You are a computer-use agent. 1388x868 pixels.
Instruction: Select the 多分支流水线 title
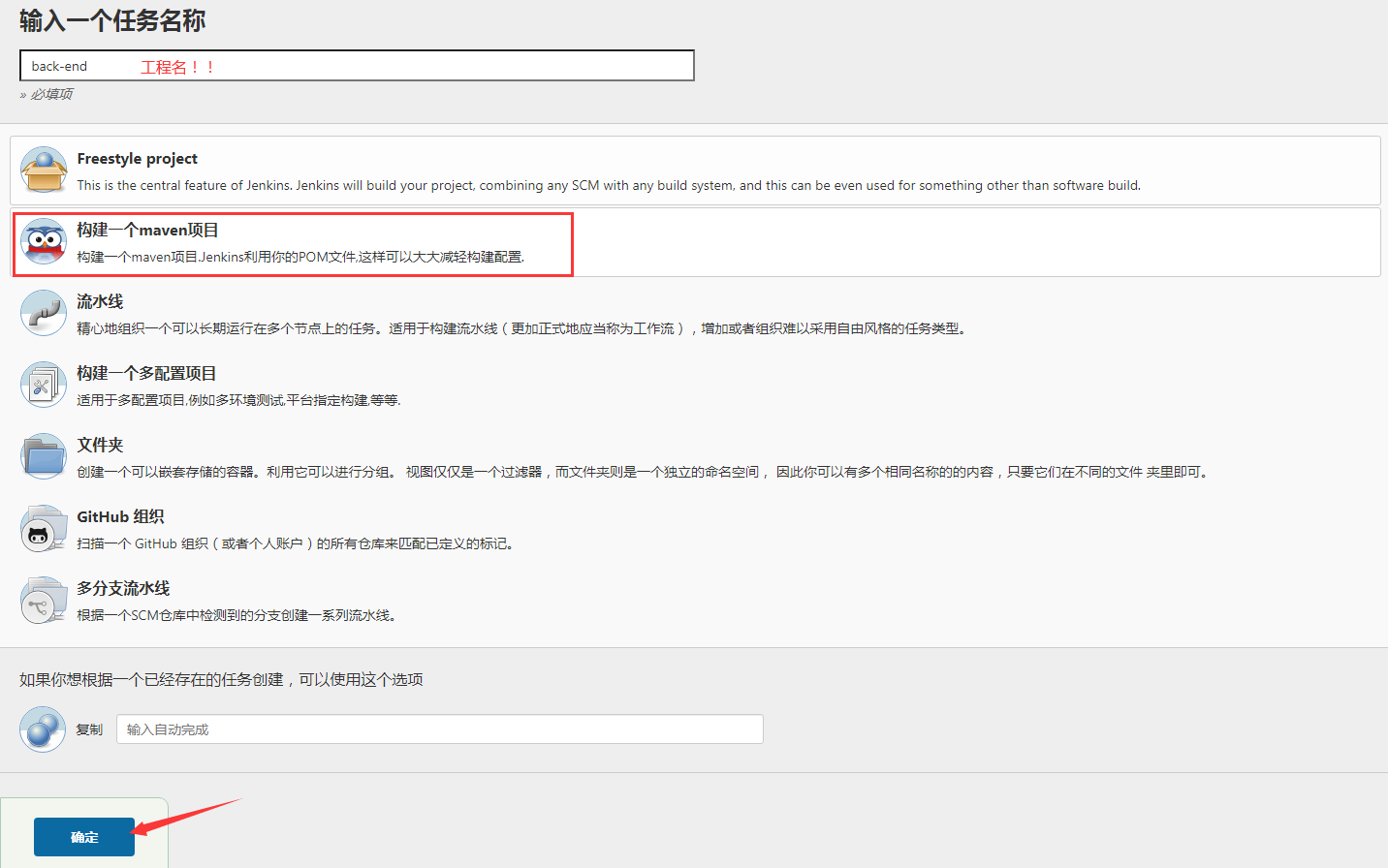click(x=123, y=589)
